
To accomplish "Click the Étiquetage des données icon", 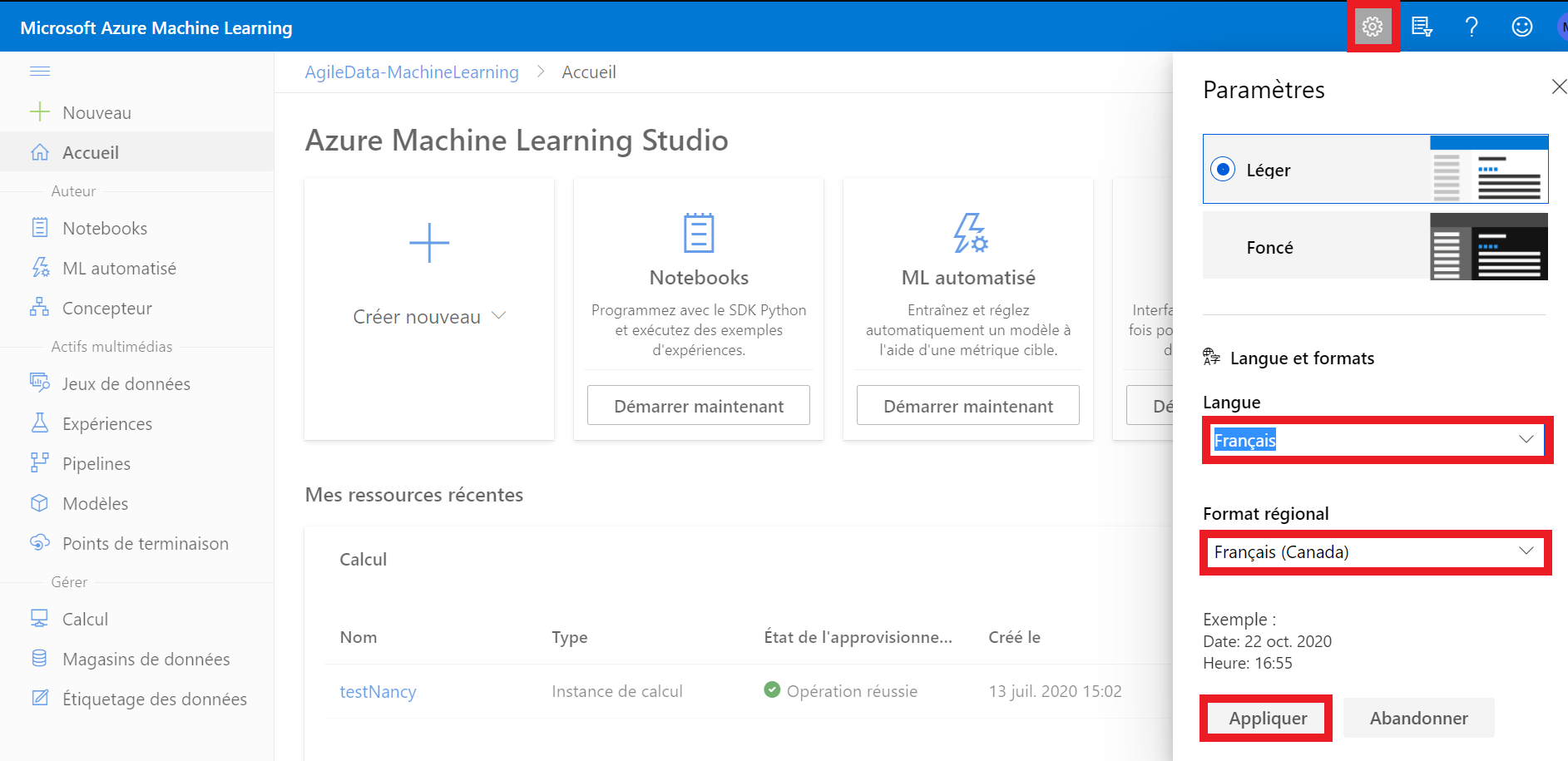I will click(40, 698).
